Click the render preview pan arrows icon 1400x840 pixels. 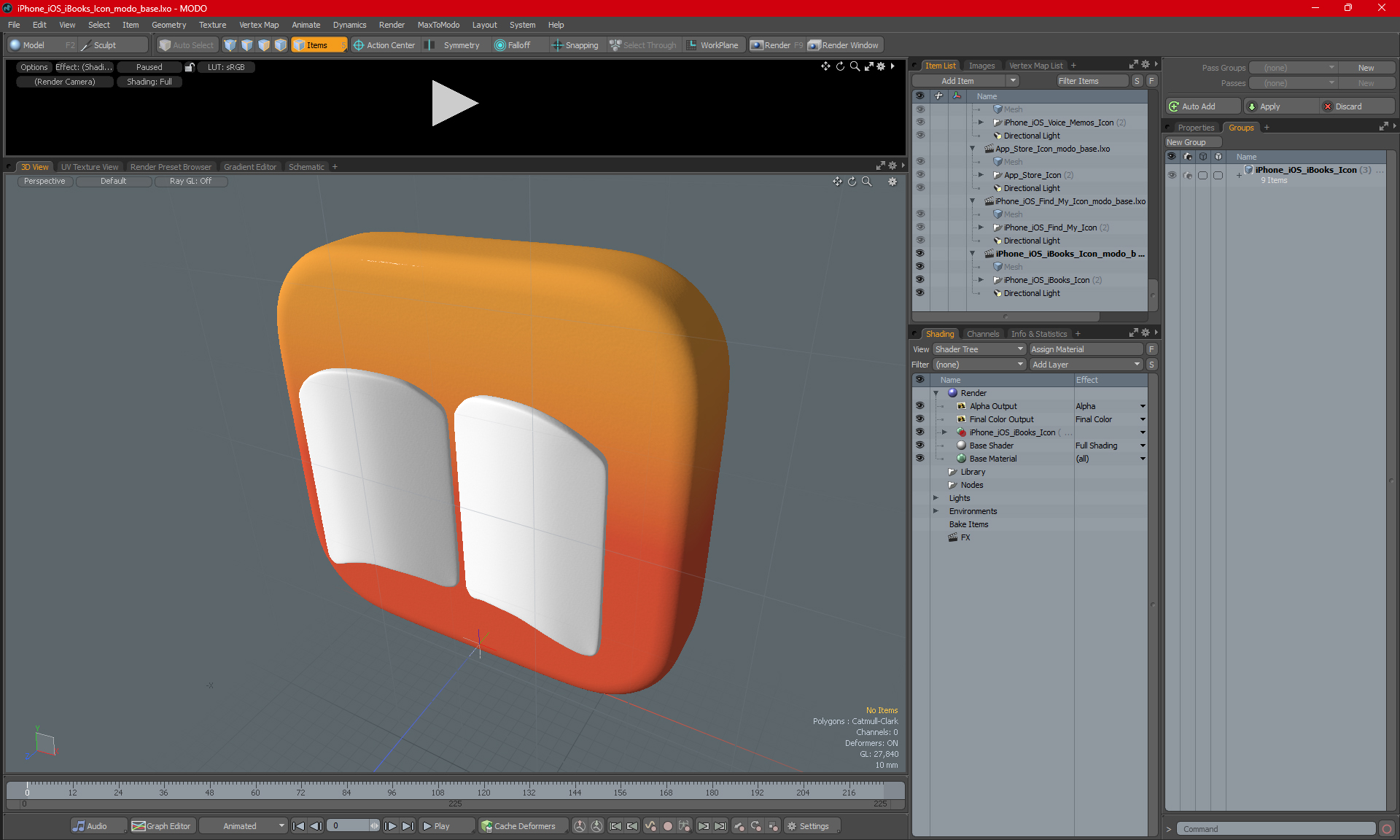pos(825,66)
